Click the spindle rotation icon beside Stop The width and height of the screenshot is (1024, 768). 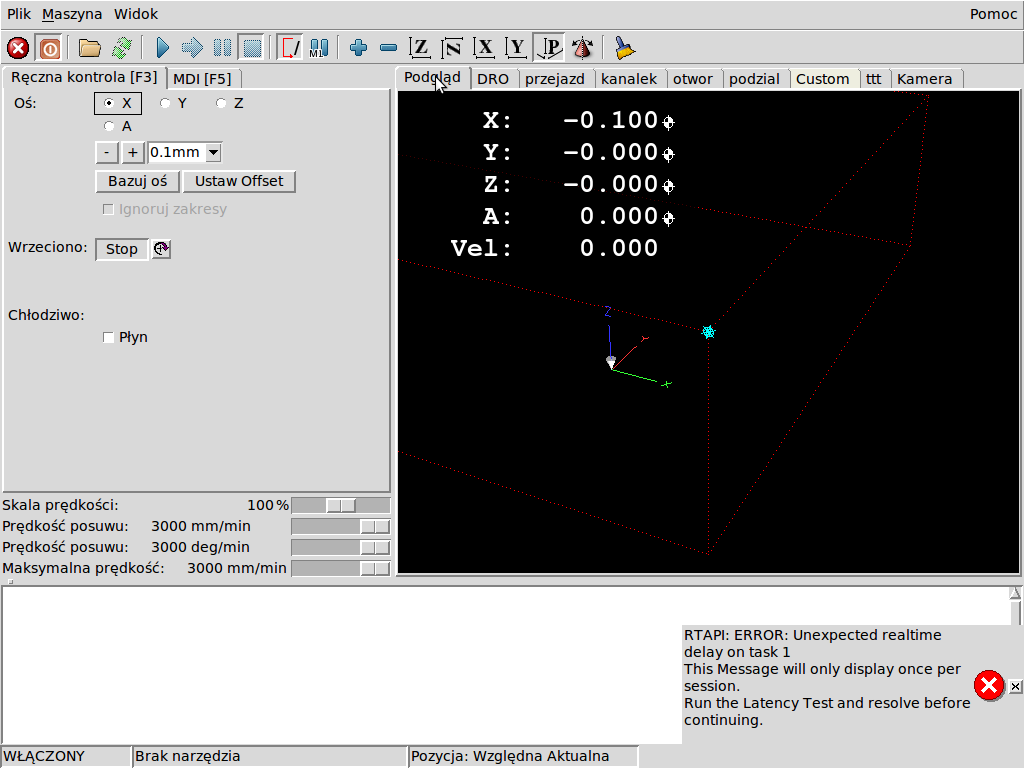tap(161, 249)
